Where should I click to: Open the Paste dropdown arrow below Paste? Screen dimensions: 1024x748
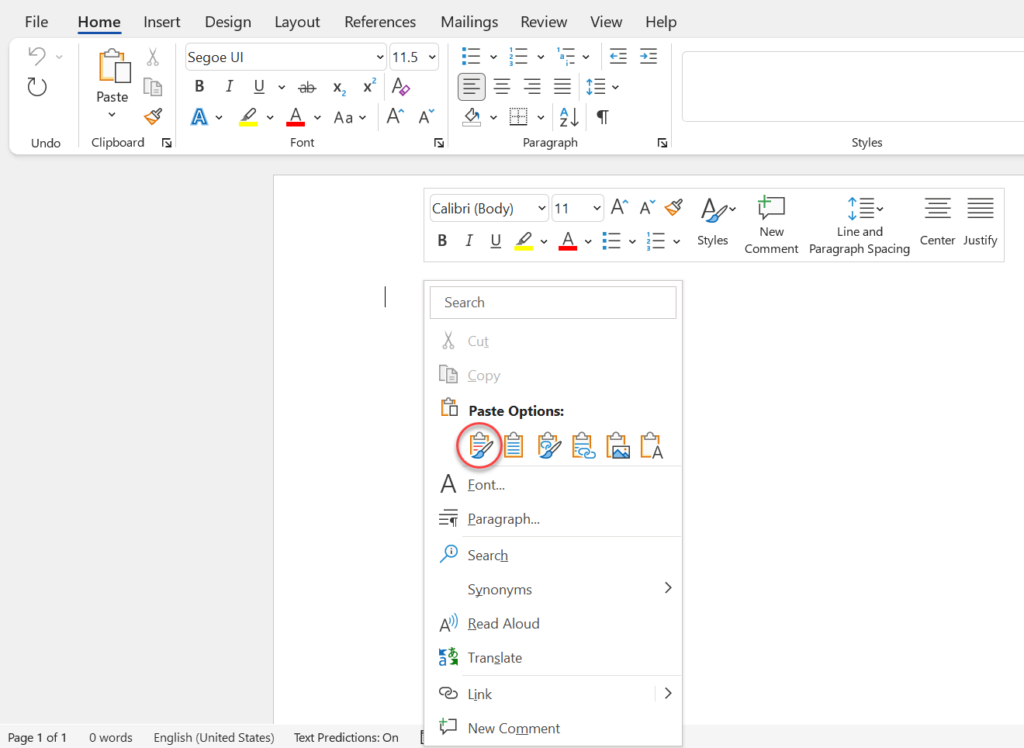[112, 115]
